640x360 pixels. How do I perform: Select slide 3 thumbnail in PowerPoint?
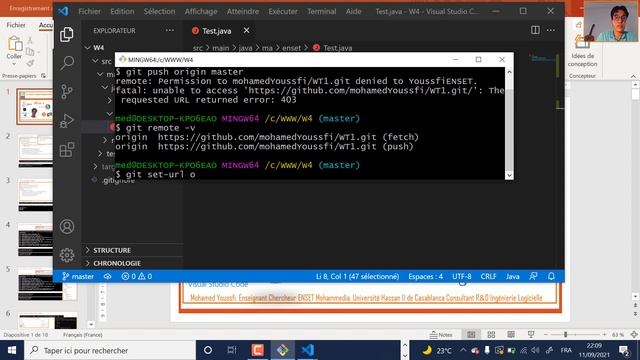coord(36,195)
